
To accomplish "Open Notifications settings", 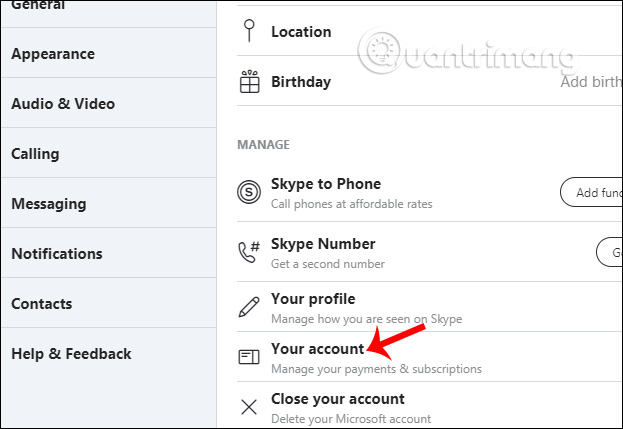I will 57,254.
